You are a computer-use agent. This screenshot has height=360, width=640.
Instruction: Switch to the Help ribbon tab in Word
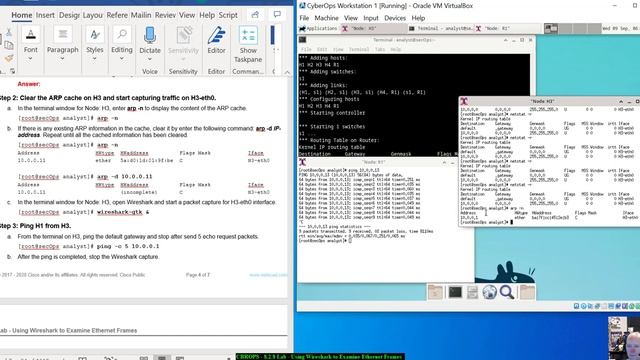[x=207, y=15]
